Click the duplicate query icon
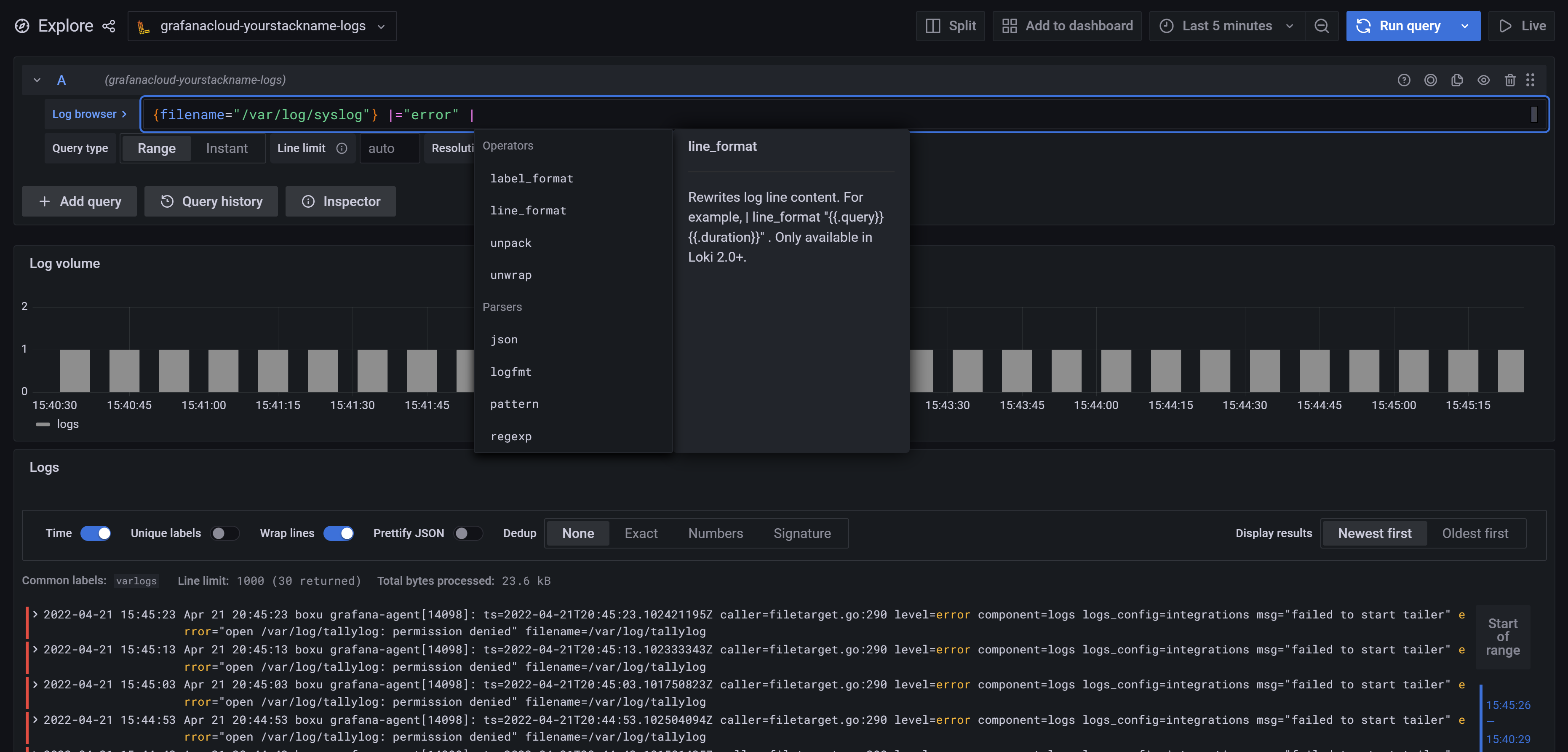 1457,80
